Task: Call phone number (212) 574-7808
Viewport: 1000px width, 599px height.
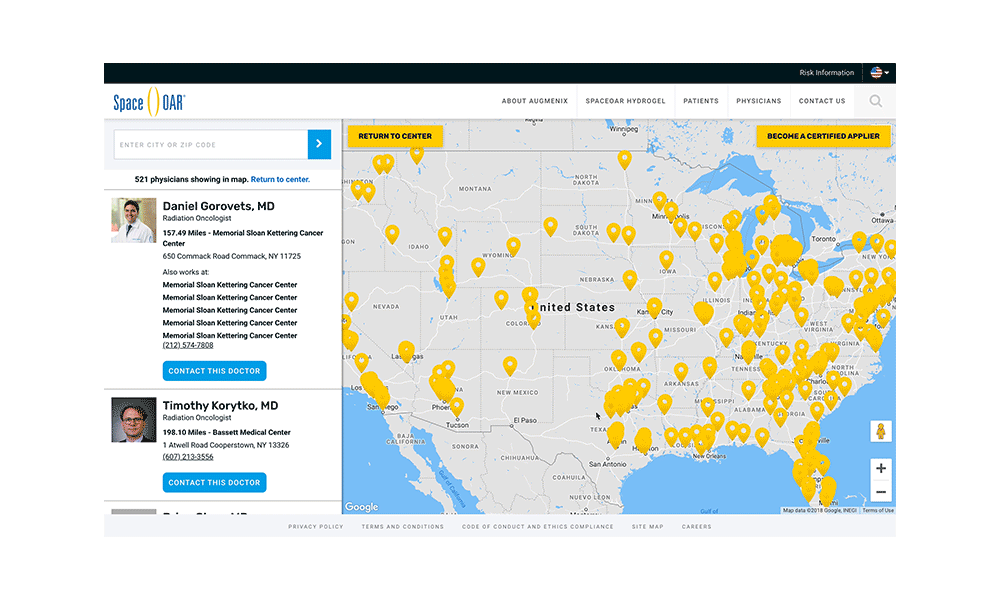Action: (188, 345)
